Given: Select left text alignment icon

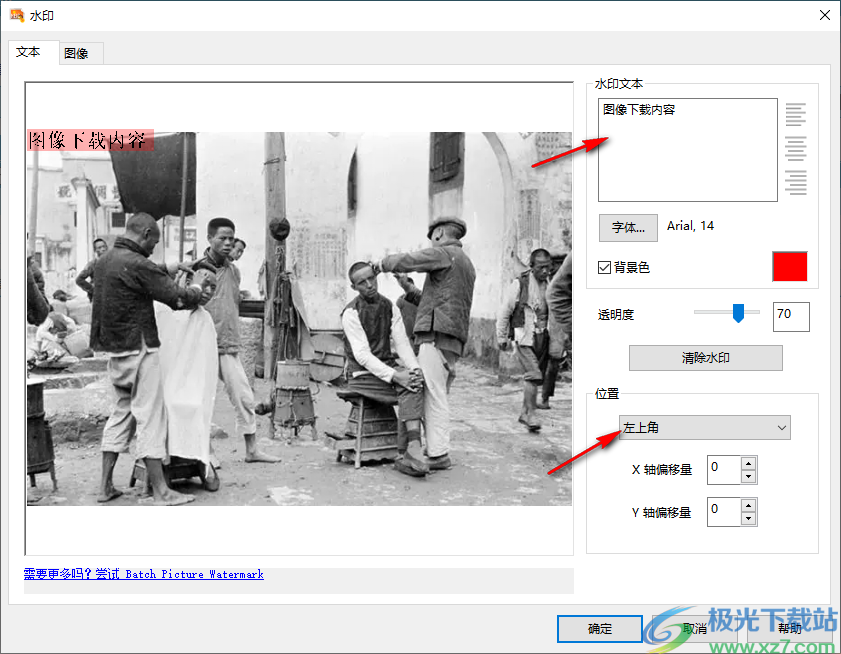Looking at the screenshot, I should click(x=795, y=114).
